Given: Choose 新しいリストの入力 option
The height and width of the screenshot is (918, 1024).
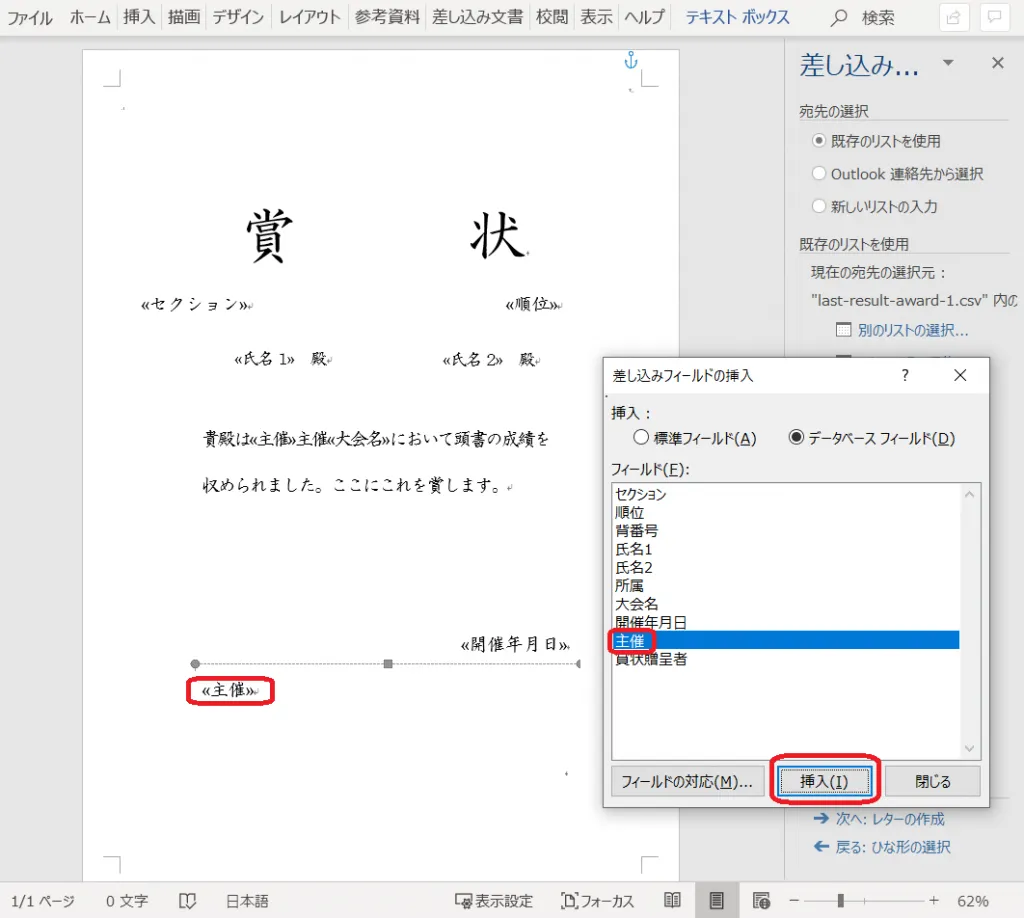Looking at the screenshot, I should point(819,207).
